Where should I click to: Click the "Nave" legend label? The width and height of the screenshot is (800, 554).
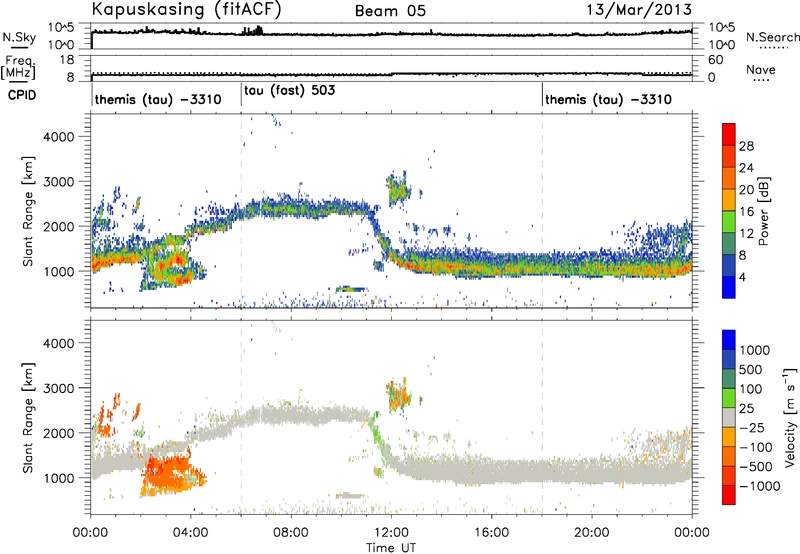point(761,69)
